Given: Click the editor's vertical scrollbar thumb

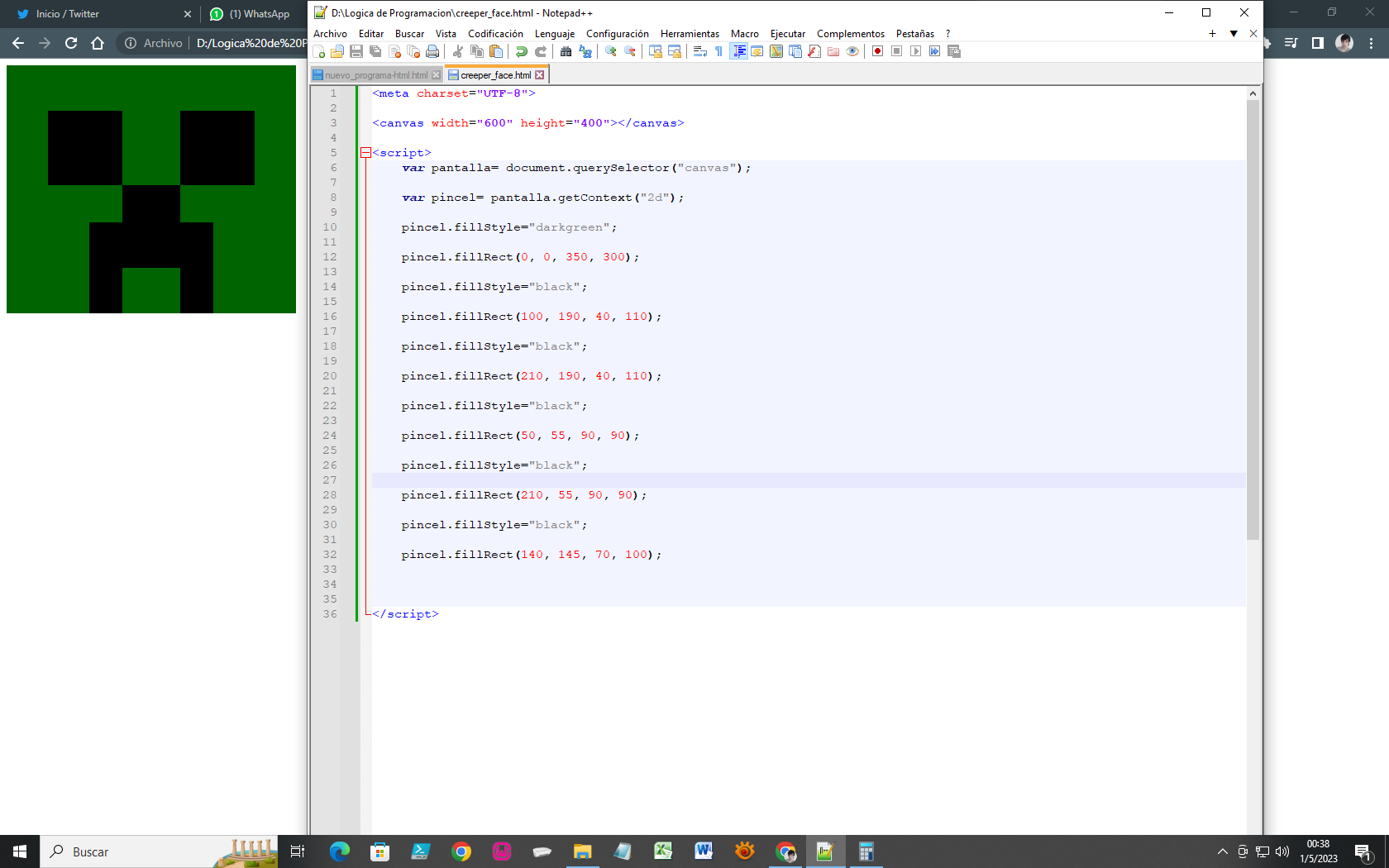Looking at the screenshot, I should click(x=1253, y=320).
